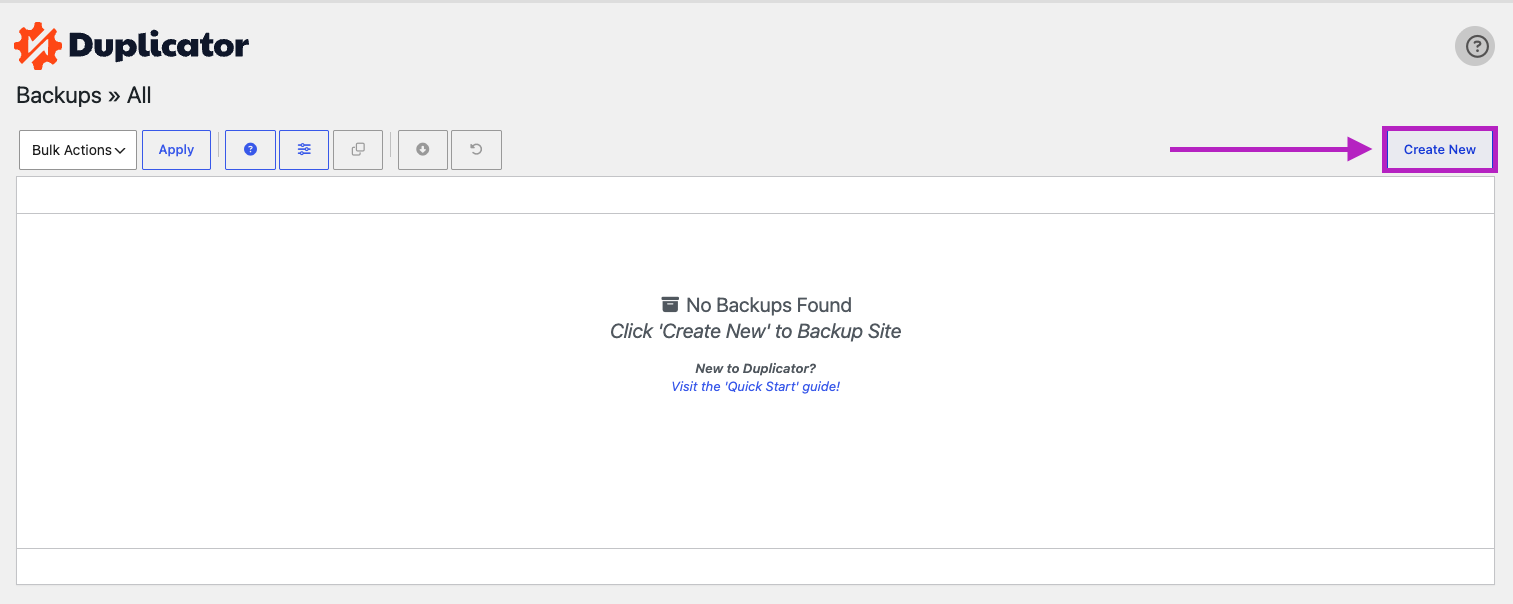Image resolution: width=1513 pixels, height=604 pixels.
Task: Open help via the gray circled question mark
Action: [1475, 46]
